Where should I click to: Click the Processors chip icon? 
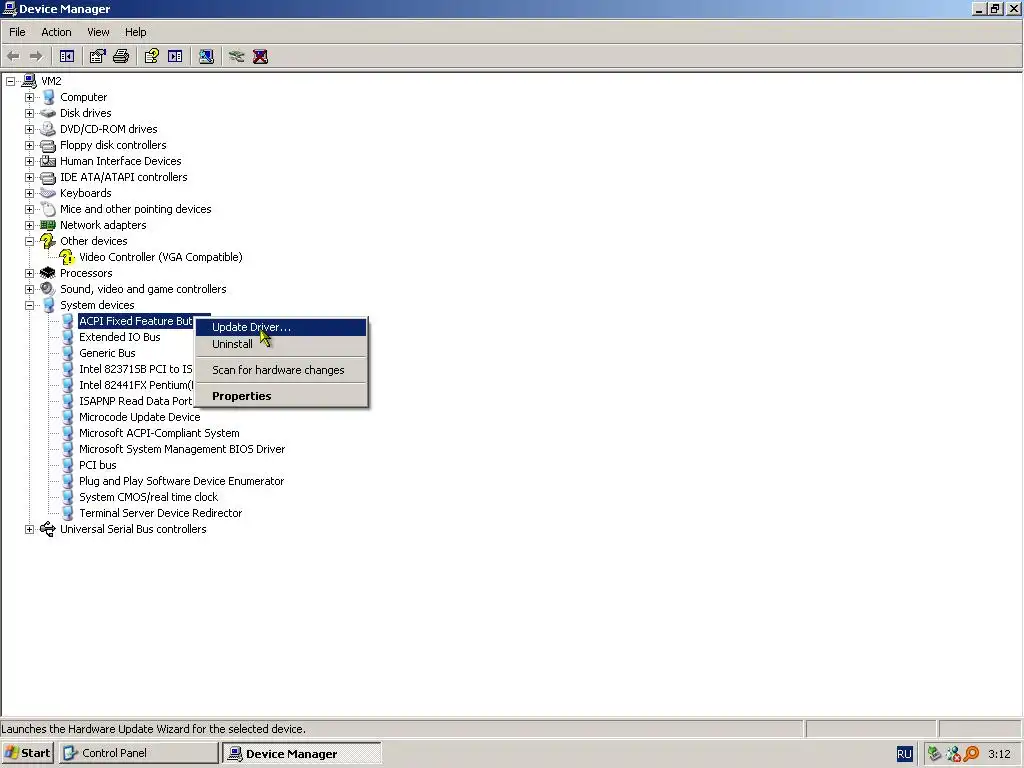(x=48, y=273)
